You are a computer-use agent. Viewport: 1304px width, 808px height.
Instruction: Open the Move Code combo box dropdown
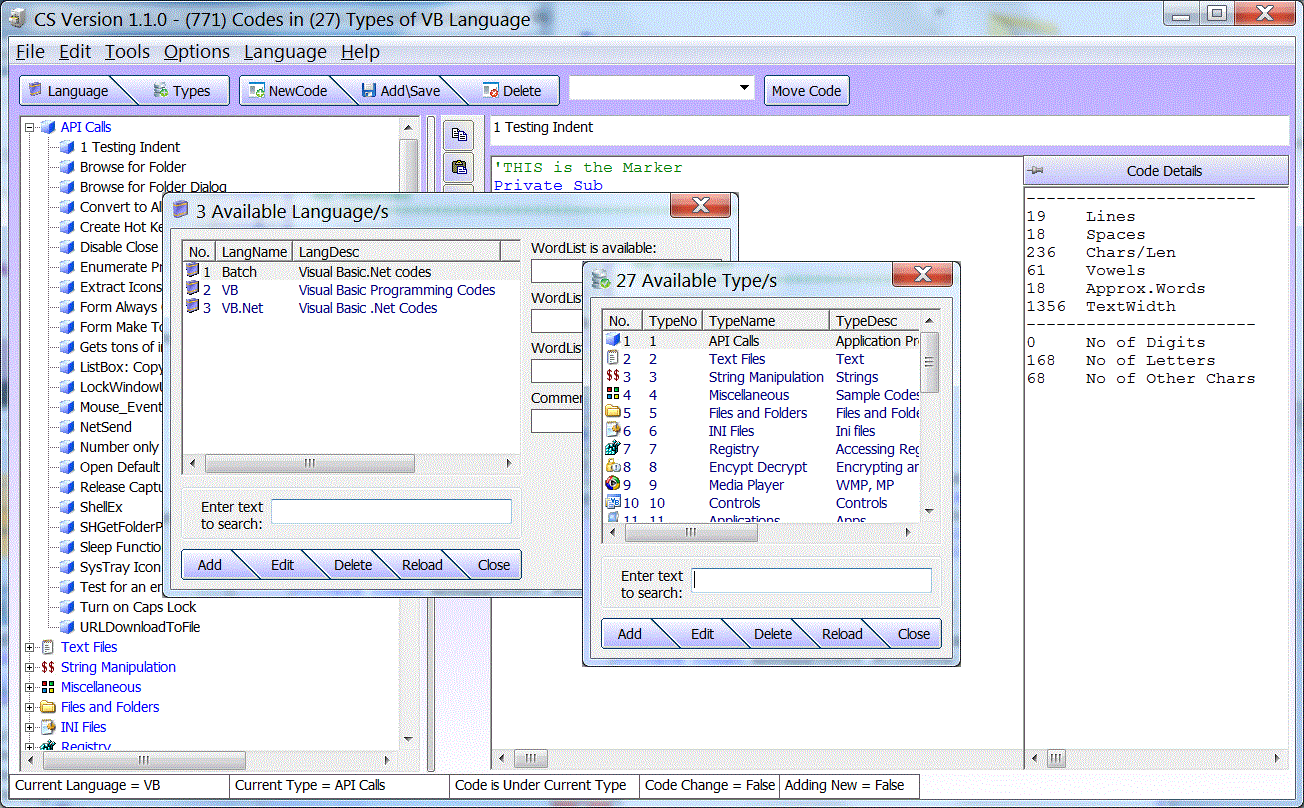(744, 89)
